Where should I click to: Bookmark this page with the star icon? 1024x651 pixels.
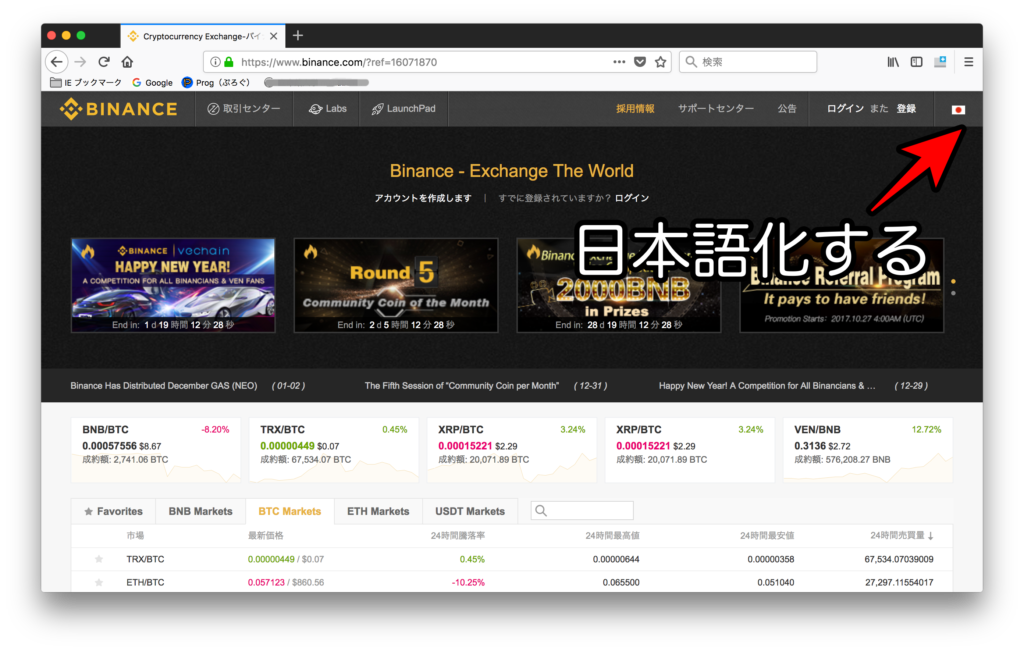click(661, 62)
